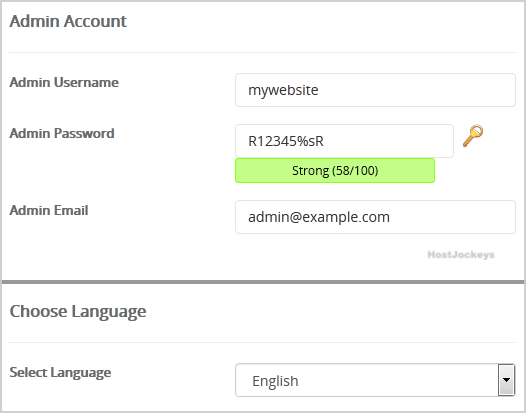Click the Admin Account section heading
The height and width of the screenshot is (413, 526).
click(x=68, y=21)
